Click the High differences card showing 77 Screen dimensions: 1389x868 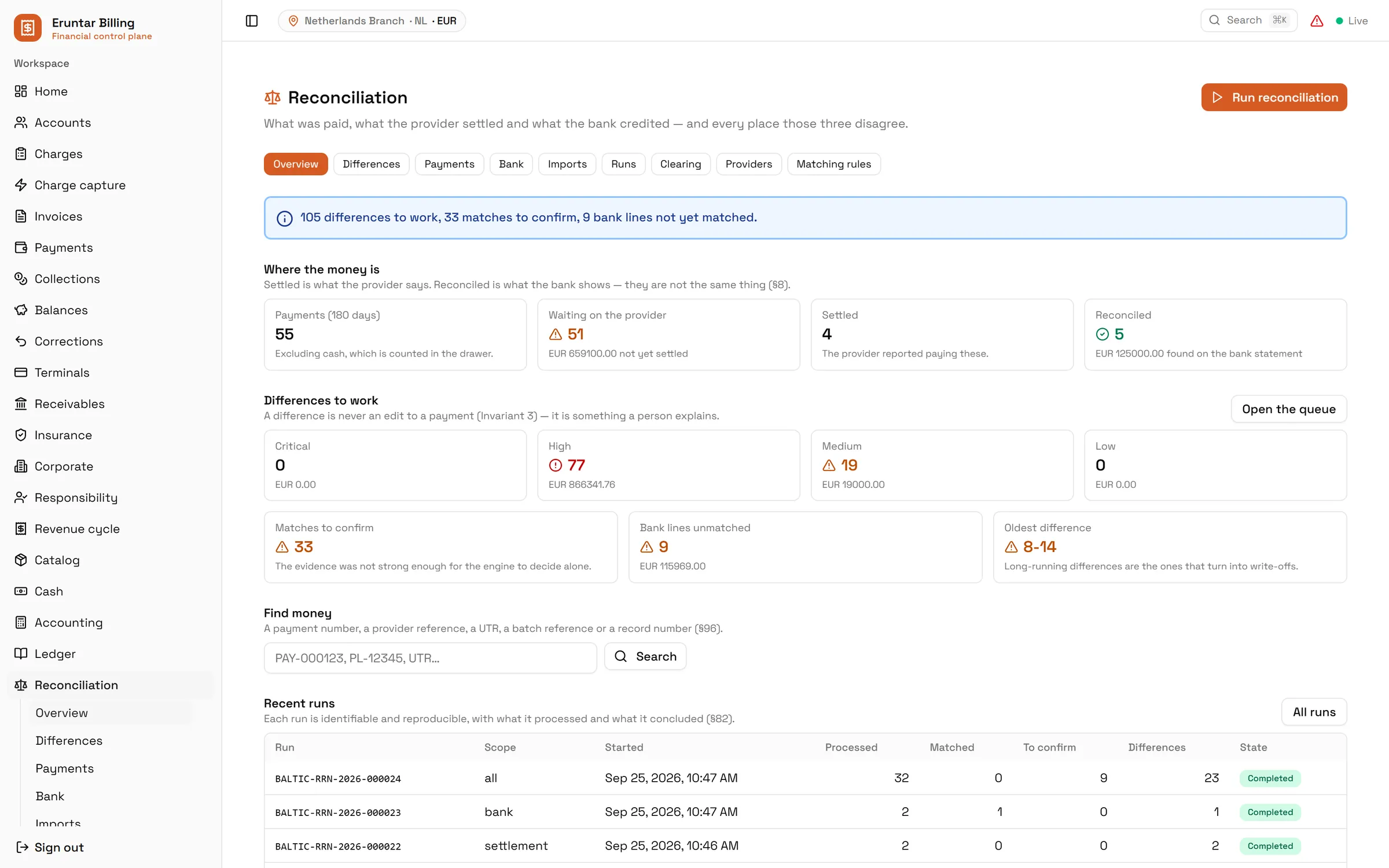tap(668, 465)
